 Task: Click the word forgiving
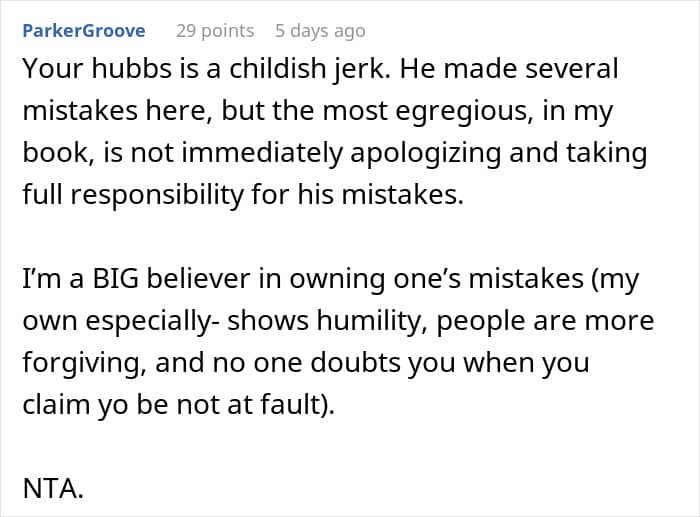click(82, 363)
